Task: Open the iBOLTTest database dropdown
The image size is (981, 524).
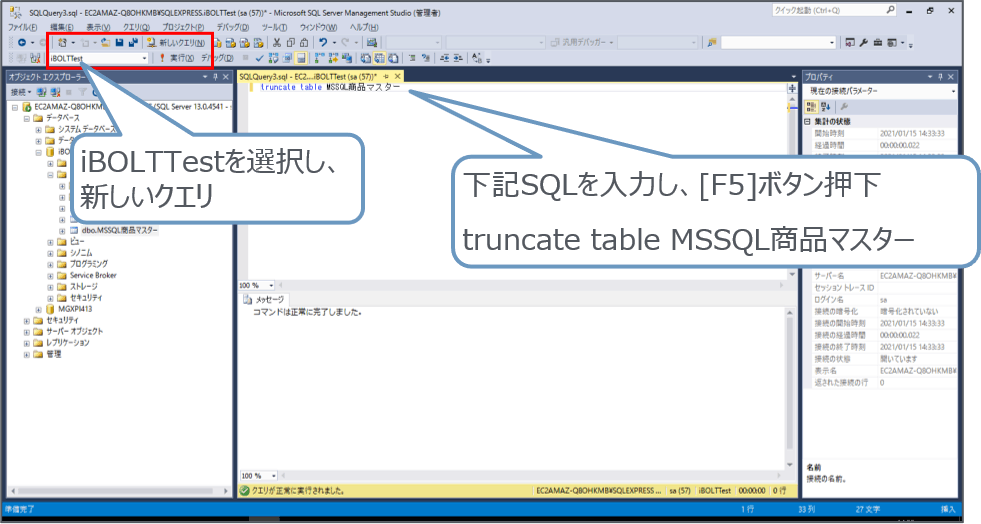Action: point(145,59)
